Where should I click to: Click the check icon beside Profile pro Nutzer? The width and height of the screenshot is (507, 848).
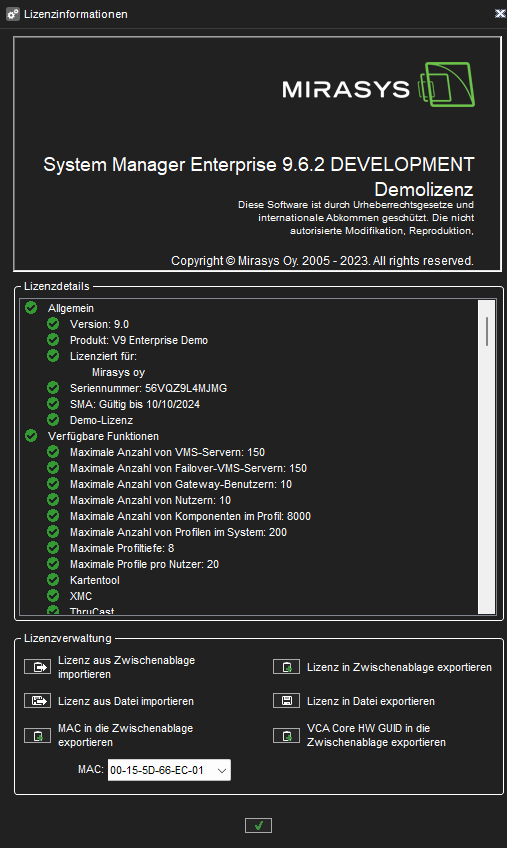[53, 564]
